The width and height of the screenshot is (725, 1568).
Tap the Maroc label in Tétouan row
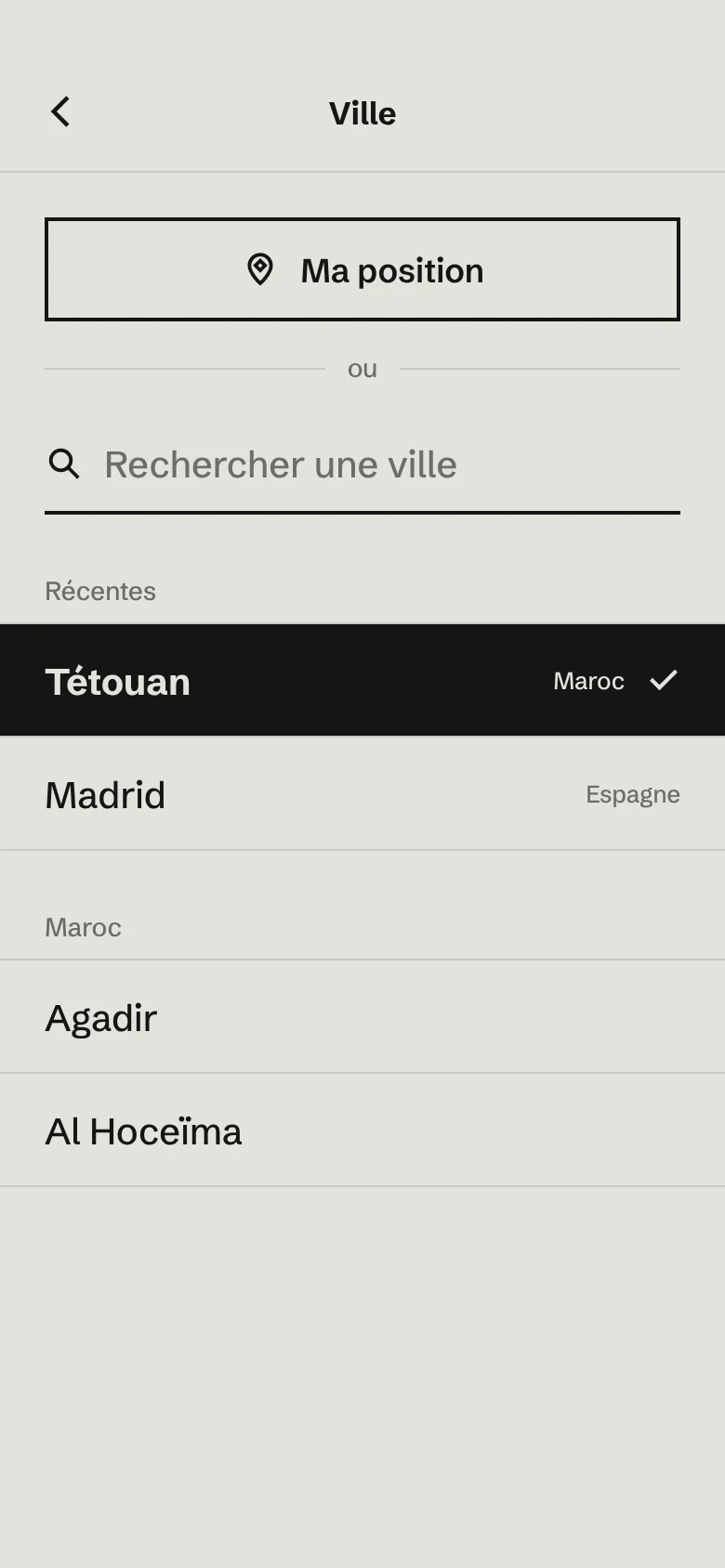point(588,681)
